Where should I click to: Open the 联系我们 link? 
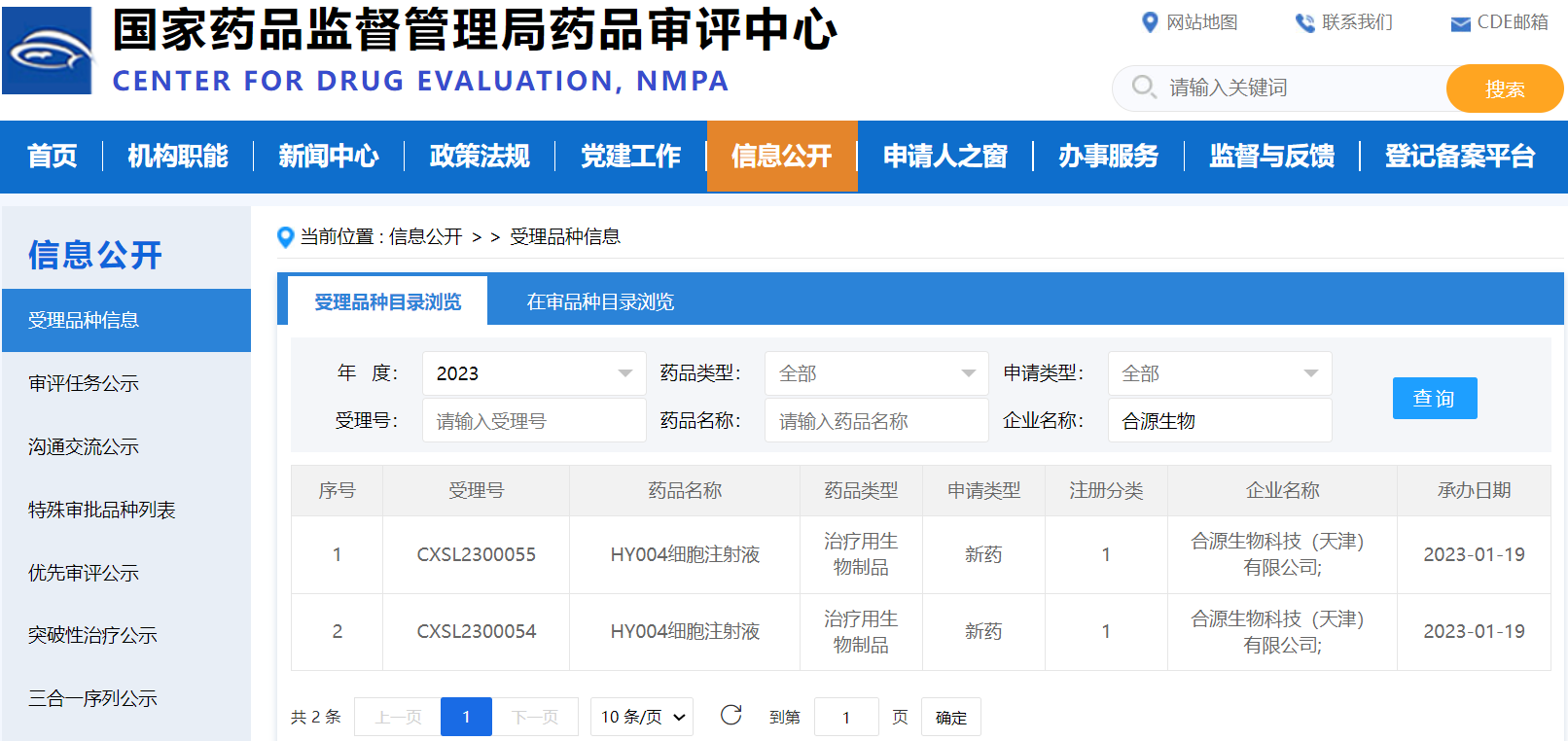pyautogui.click(x=1357, y=22)
